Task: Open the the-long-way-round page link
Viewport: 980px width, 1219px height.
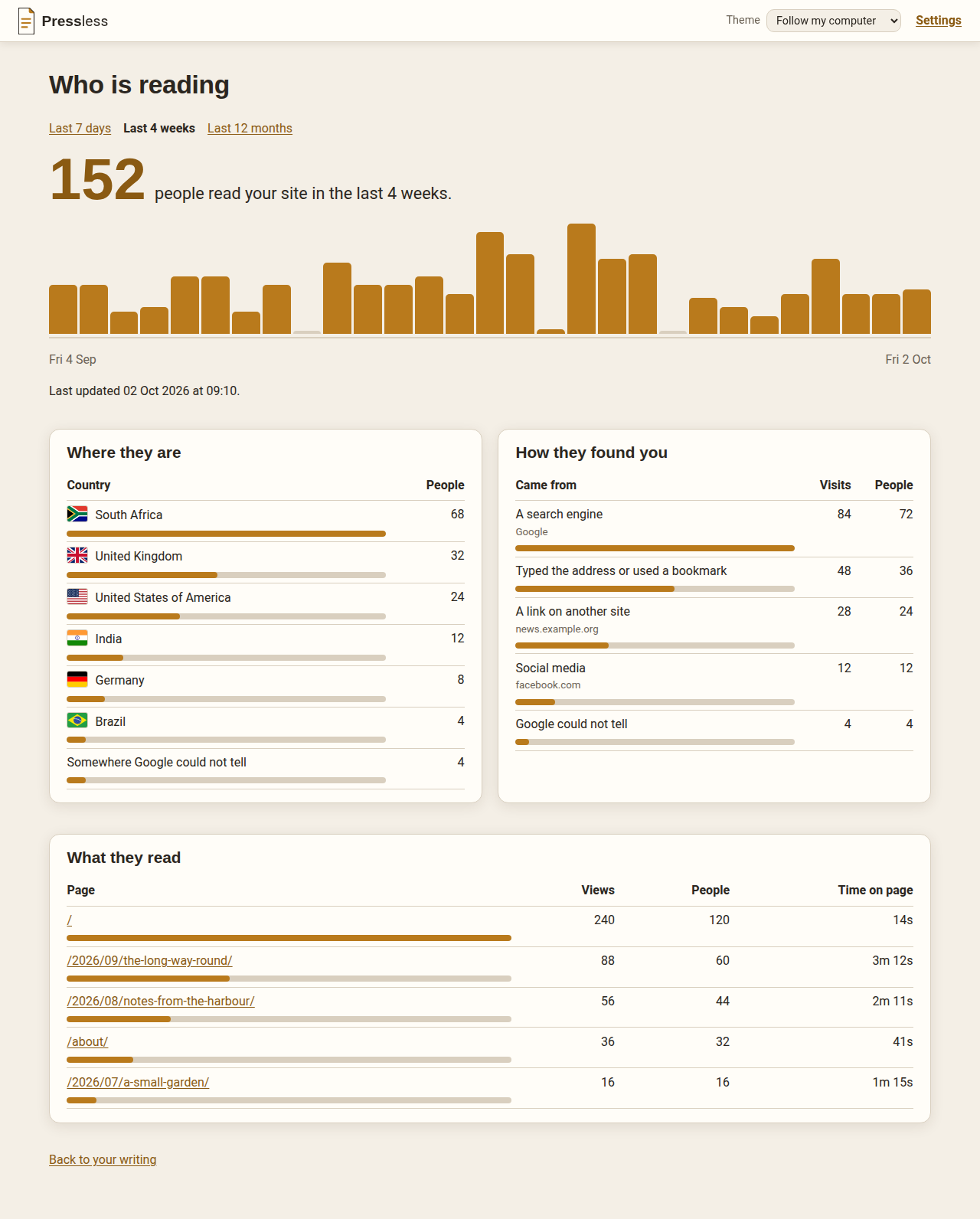Action: click(149, 960)
